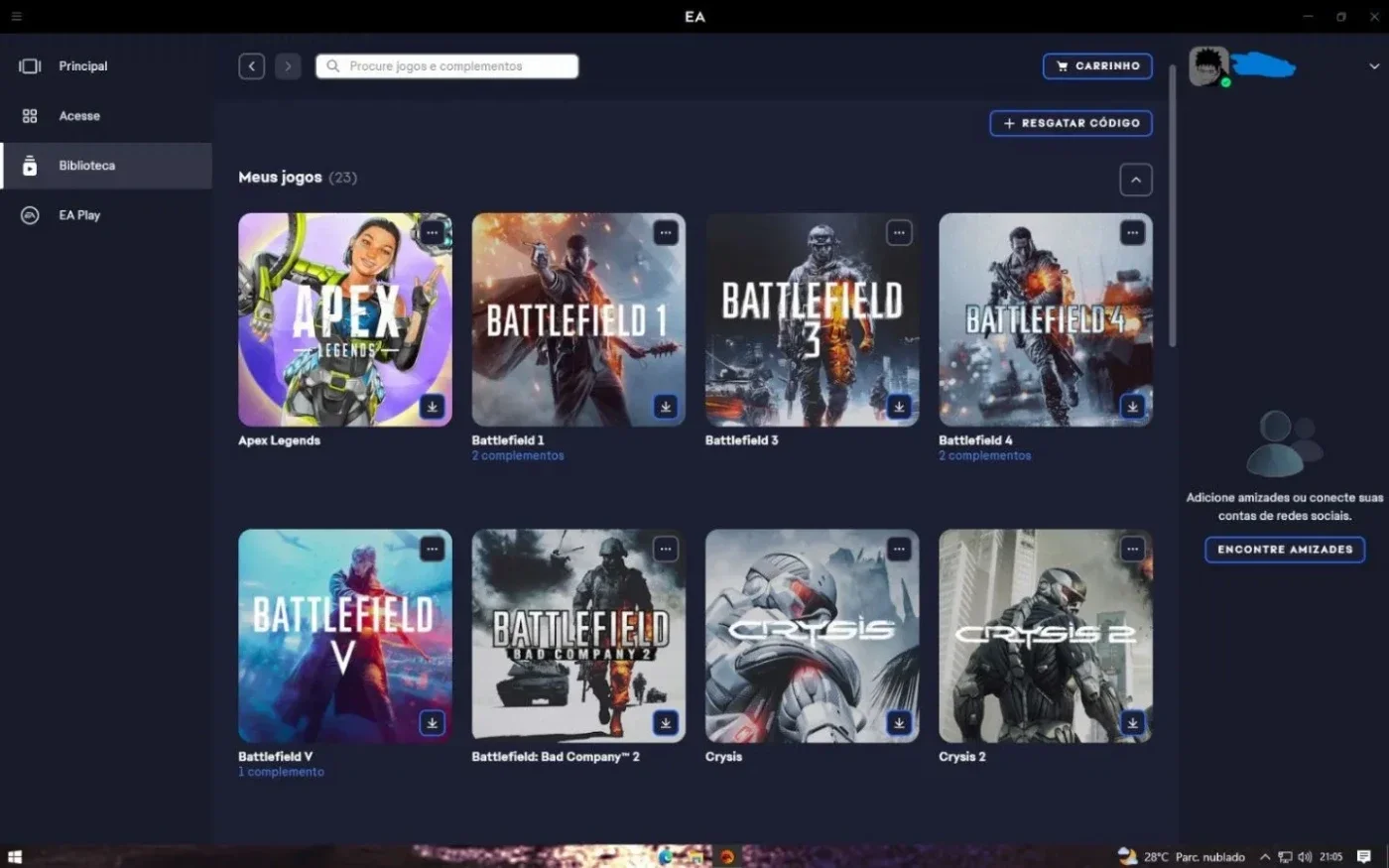Download Apex Legends

[x=432, y=407]
